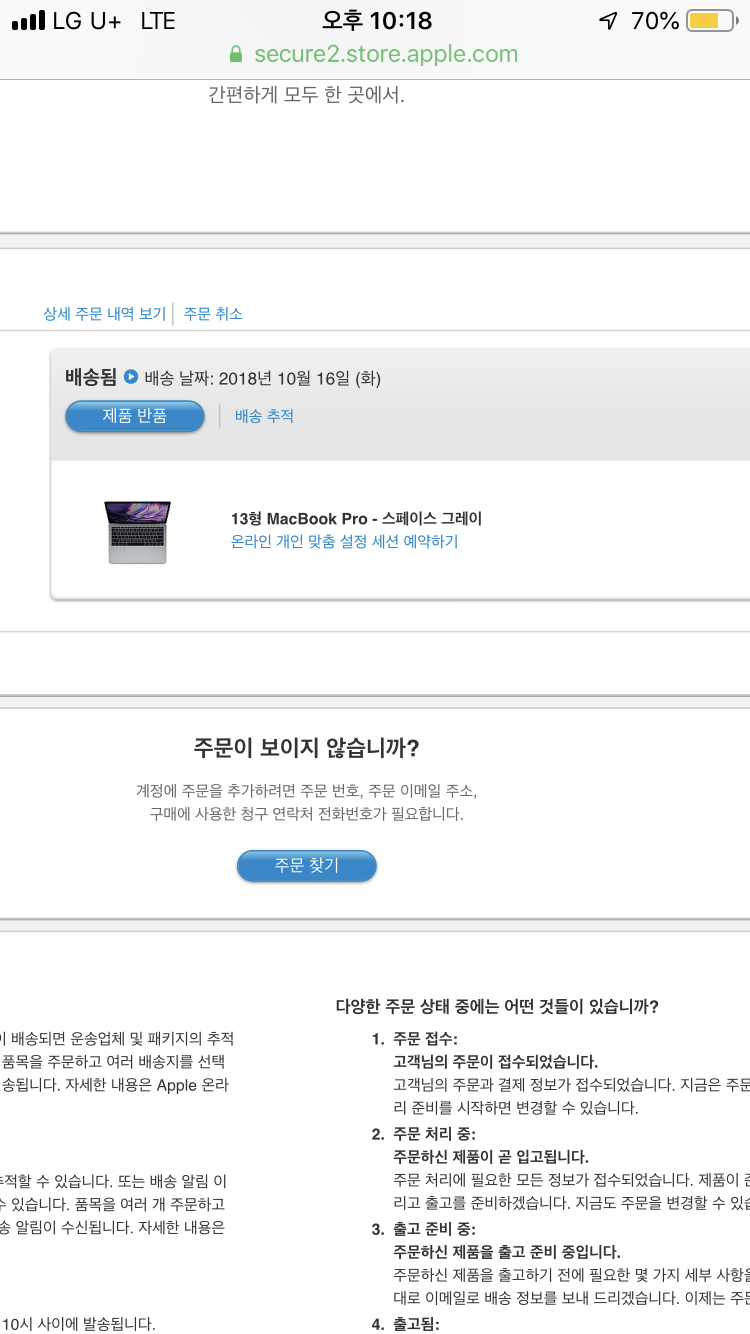Image resolution: width=750 pixels, height=1334 pixels.
Task: Click blue arrow icon next to 배송됨
Action: tap(130, 377)
